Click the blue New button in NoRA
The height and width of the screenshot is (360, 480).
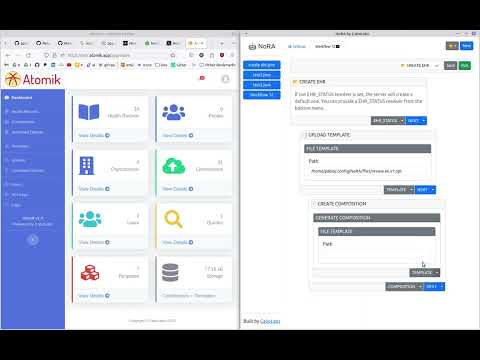coord(466,46)
